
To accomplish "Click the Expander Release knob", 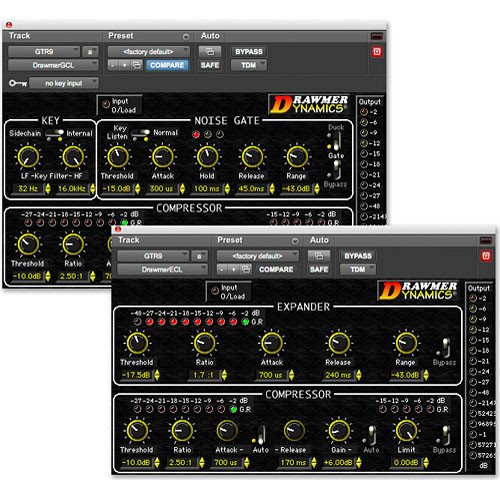I will (x=339, y=343).
